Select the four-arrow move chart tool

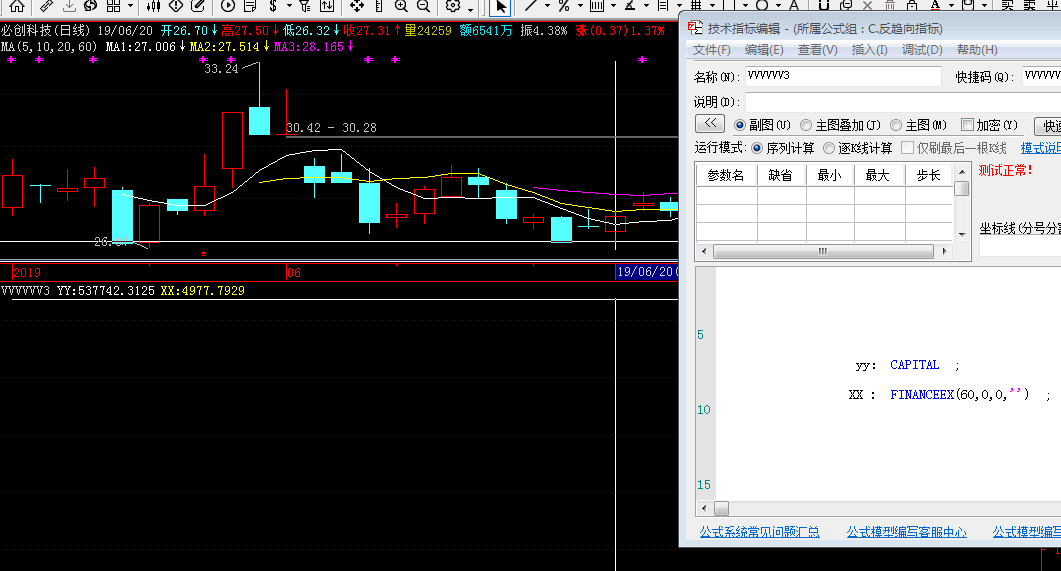(x=357, y=6)
